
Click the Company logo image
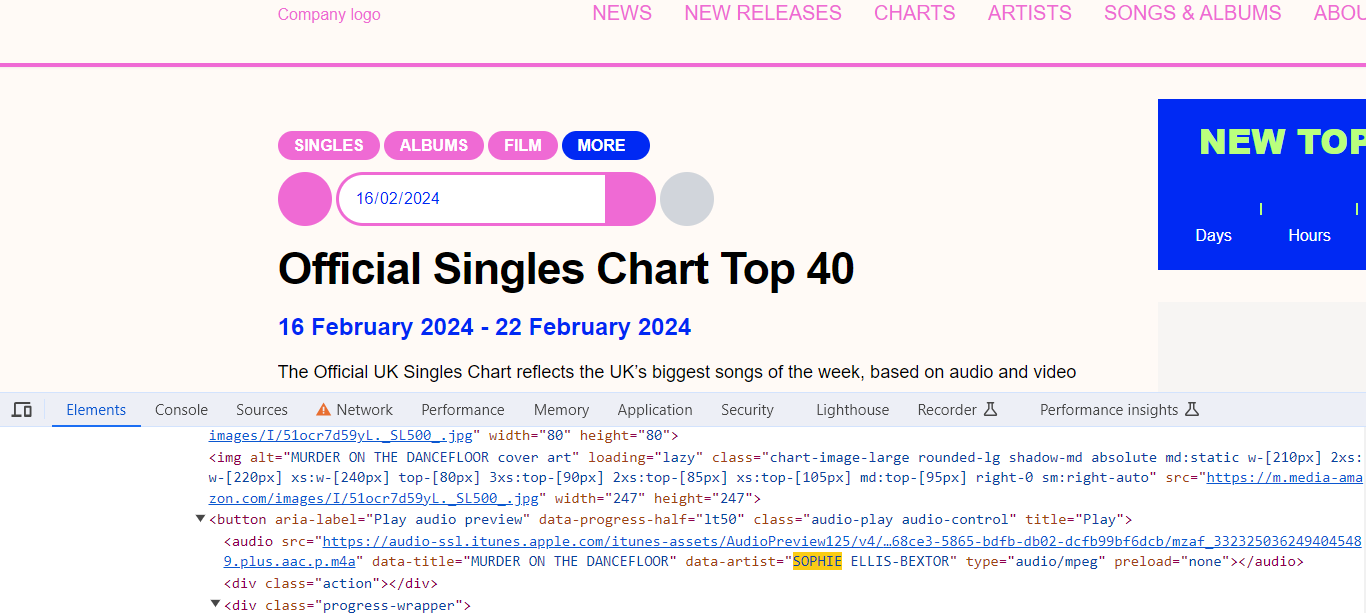[x=329, y=14]
